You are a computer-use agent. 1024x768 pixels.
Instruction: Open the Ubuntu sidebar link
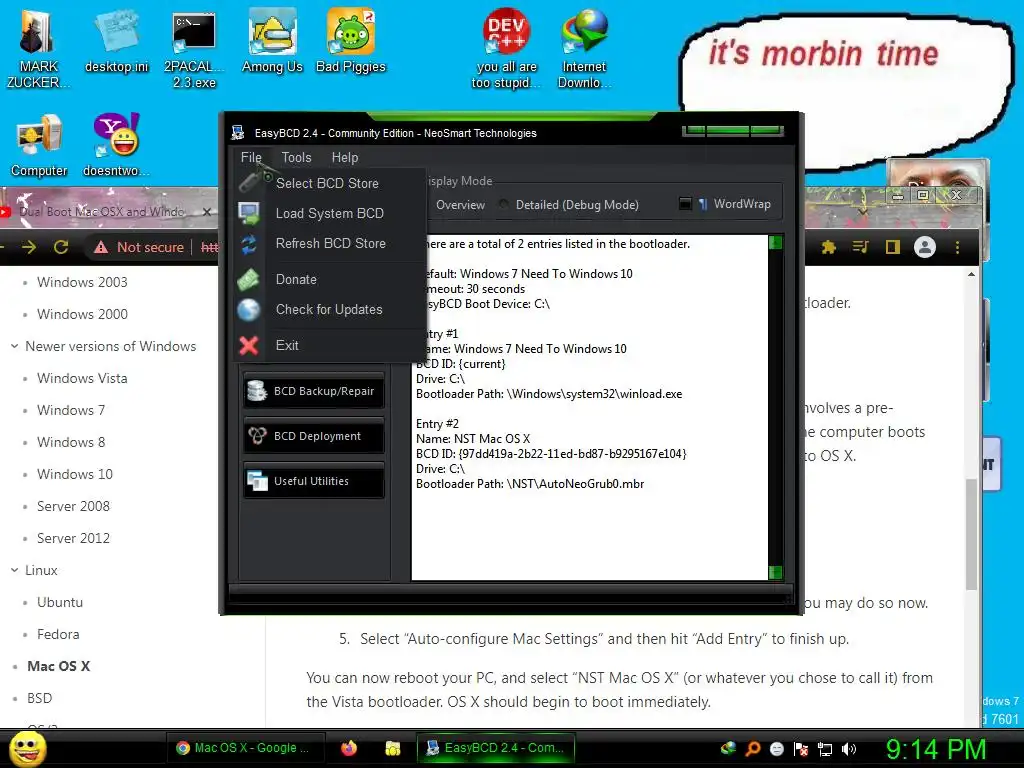point(59,602)
